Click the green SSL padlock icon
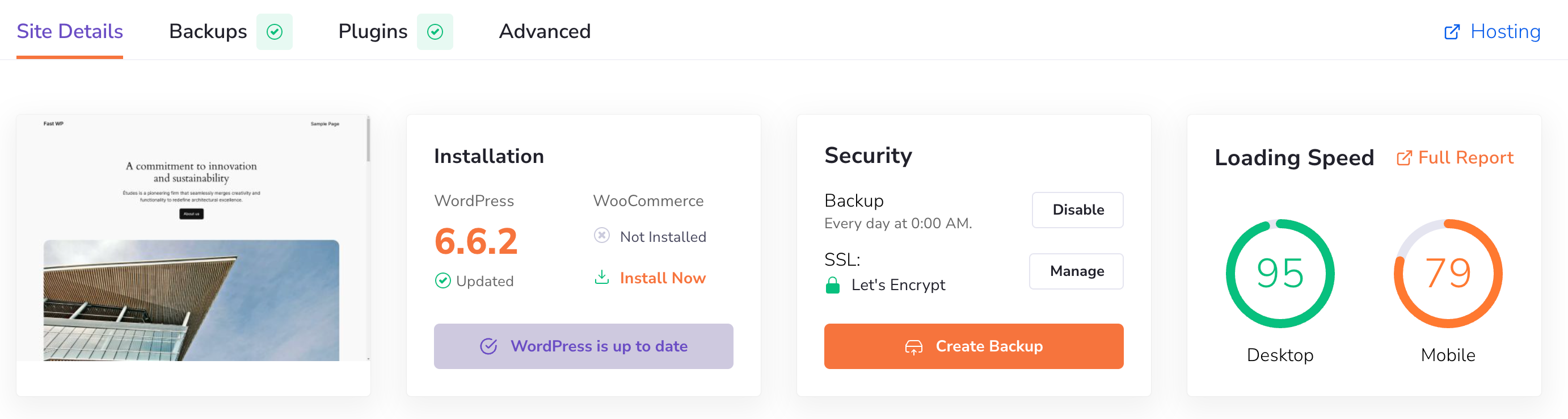This screenshot has width=1568, height=419. click(833, 285)
